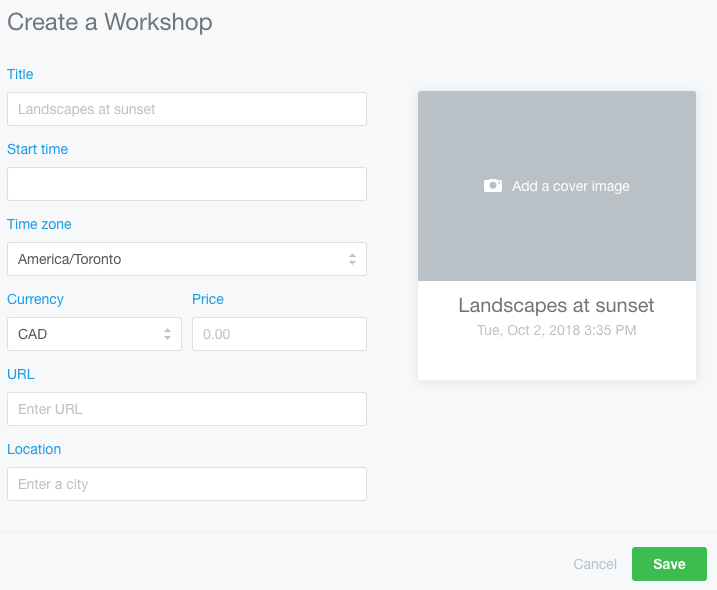Image resolution: width=717 pixels, height=590 pixels.
Task: Click the Currency dropdown arrows icon
Action: tap(167, 334)
